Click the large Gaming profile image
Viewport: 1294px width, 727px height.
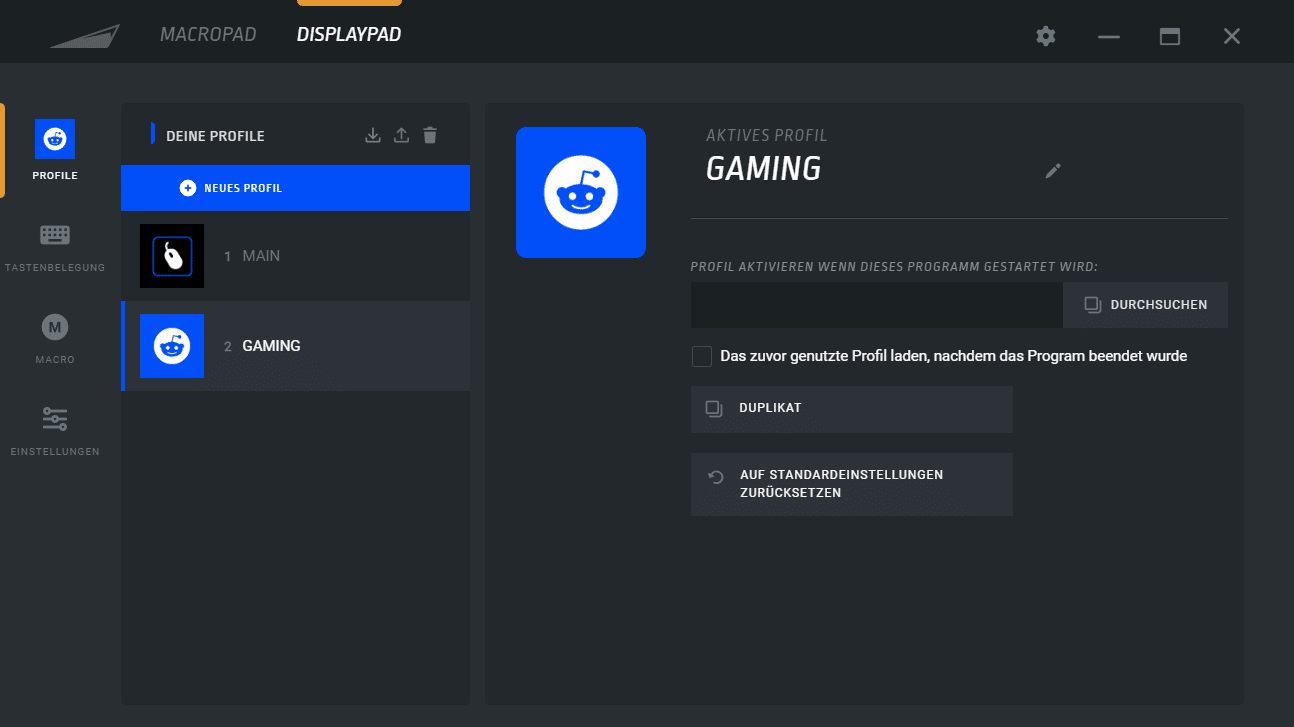581,192
